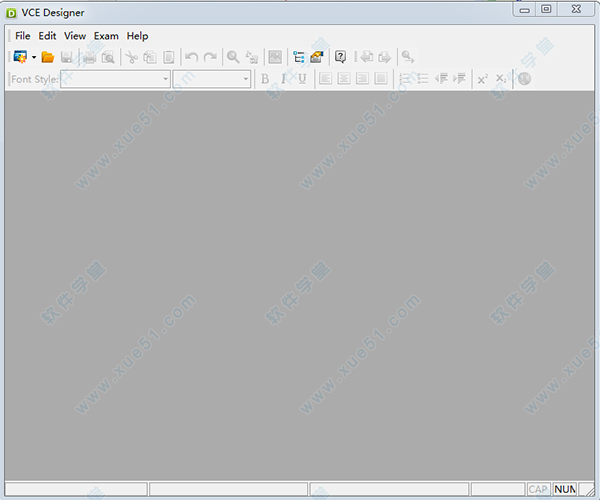This screenshot has width=600, height=500.
Task: Align text left
Action: click(326, 79)
